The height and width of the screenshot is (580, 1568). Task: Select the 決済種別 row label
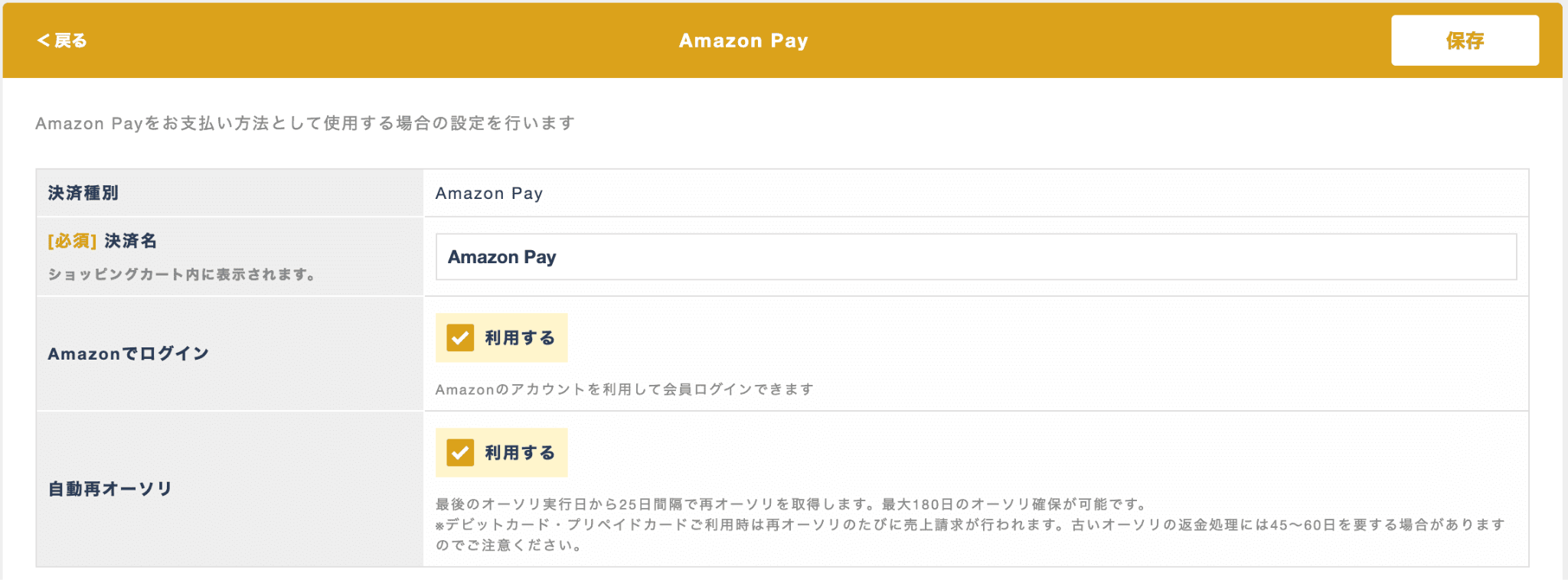pyautogui.click(x=83, y=193)
